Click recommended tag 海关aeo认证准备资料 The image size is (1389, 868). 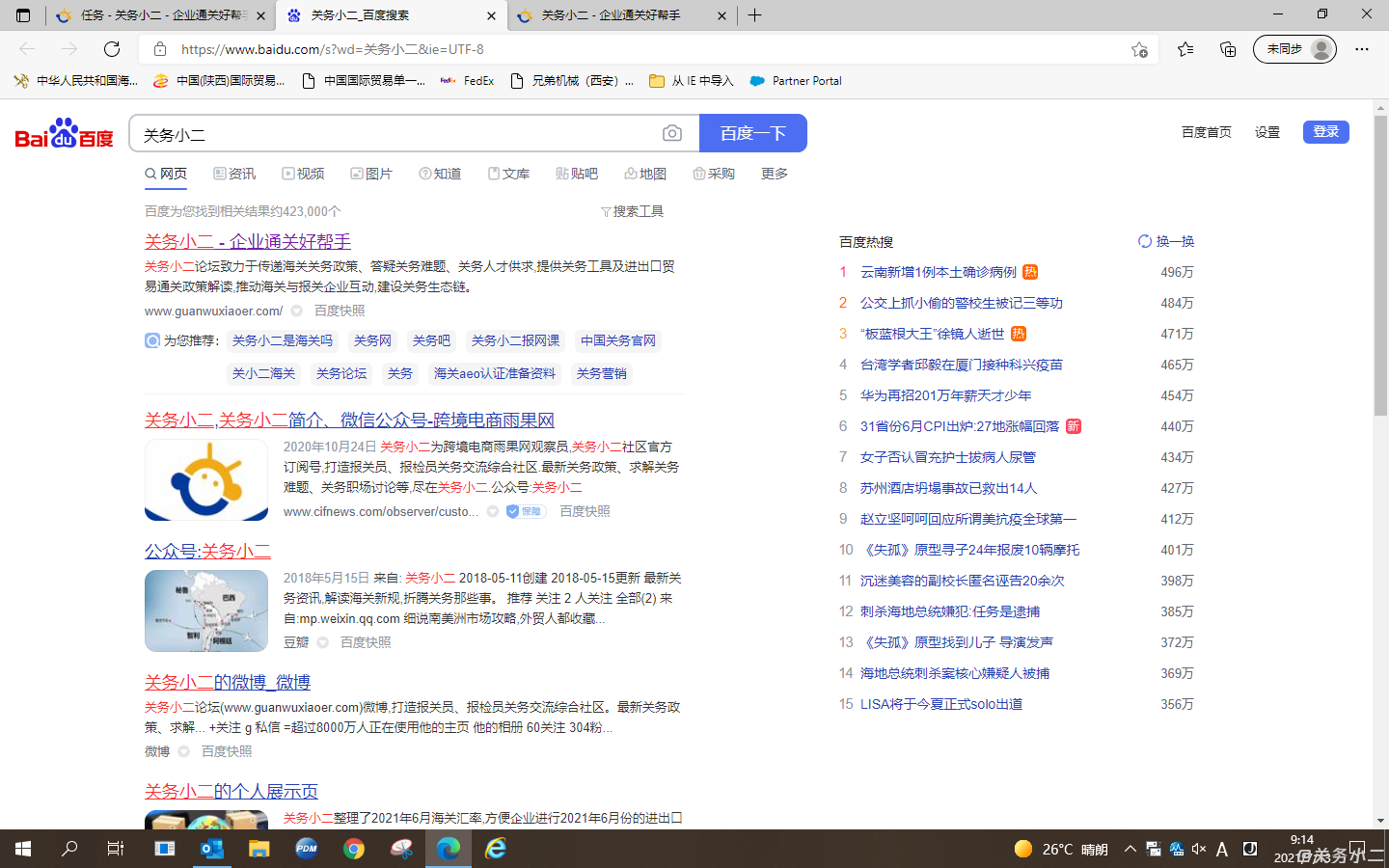[495, 373]
